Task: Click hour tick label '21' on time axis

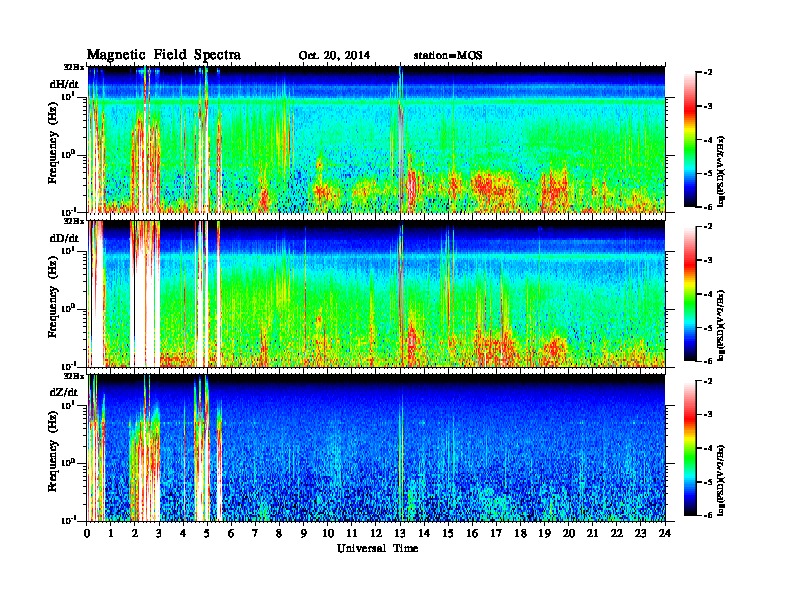Action: [x=592, y=534]
